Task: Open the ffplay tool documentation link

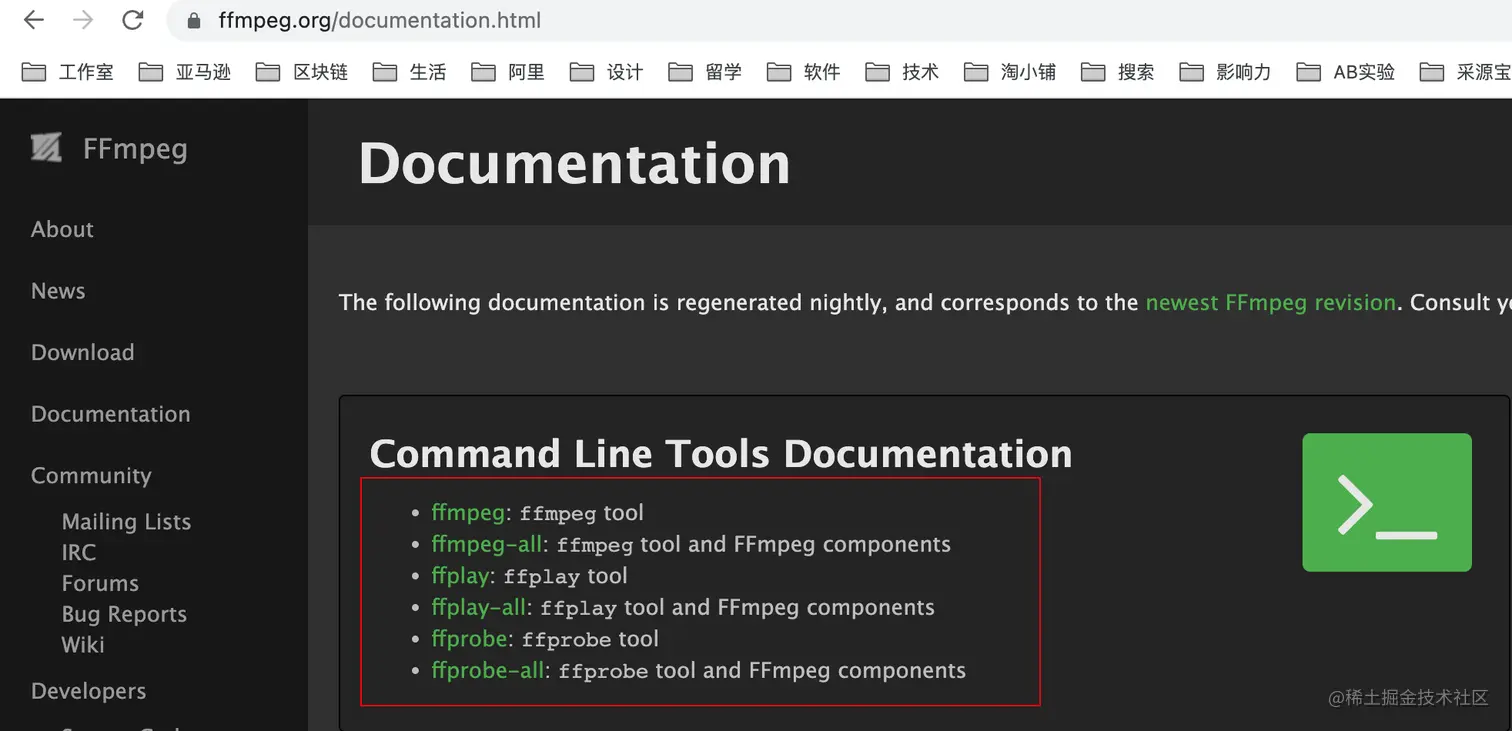Action: coord(460,576)
